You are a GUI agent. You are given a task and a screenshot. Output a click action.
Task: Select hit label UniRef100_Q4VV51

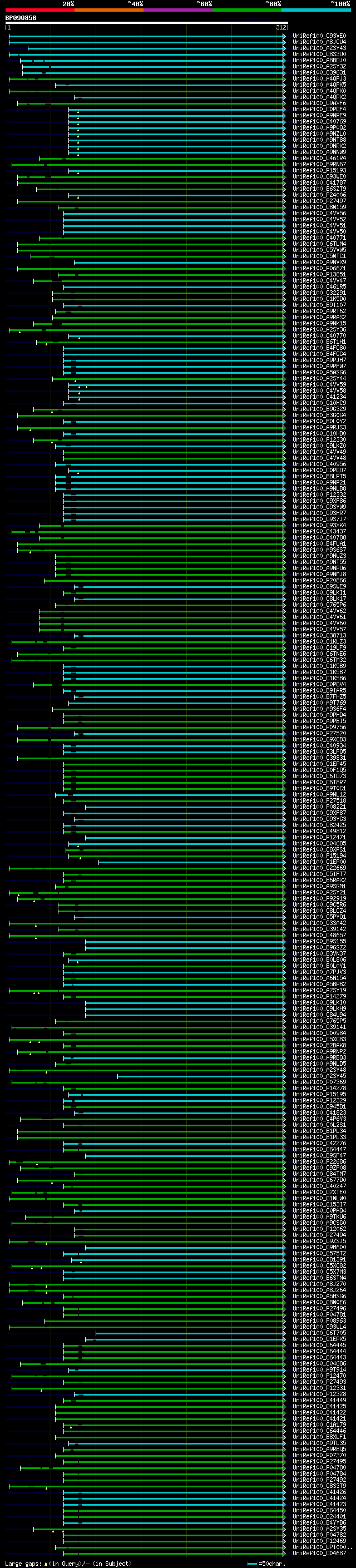(x=319, y=226)
